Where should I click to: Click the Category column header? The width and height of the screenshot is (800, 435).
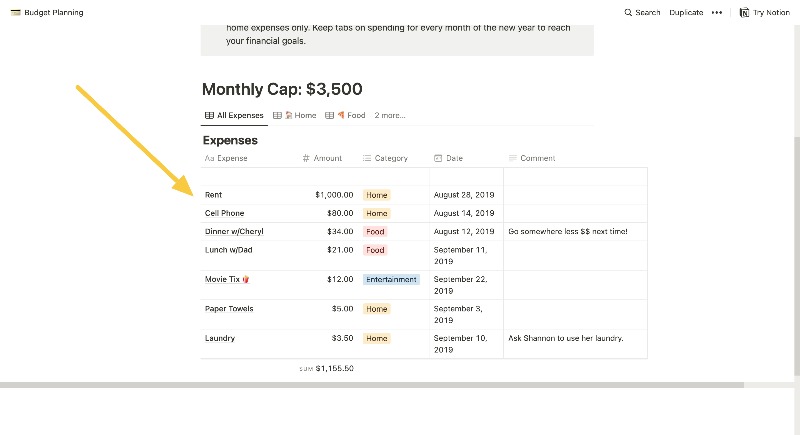pos(385,158)
